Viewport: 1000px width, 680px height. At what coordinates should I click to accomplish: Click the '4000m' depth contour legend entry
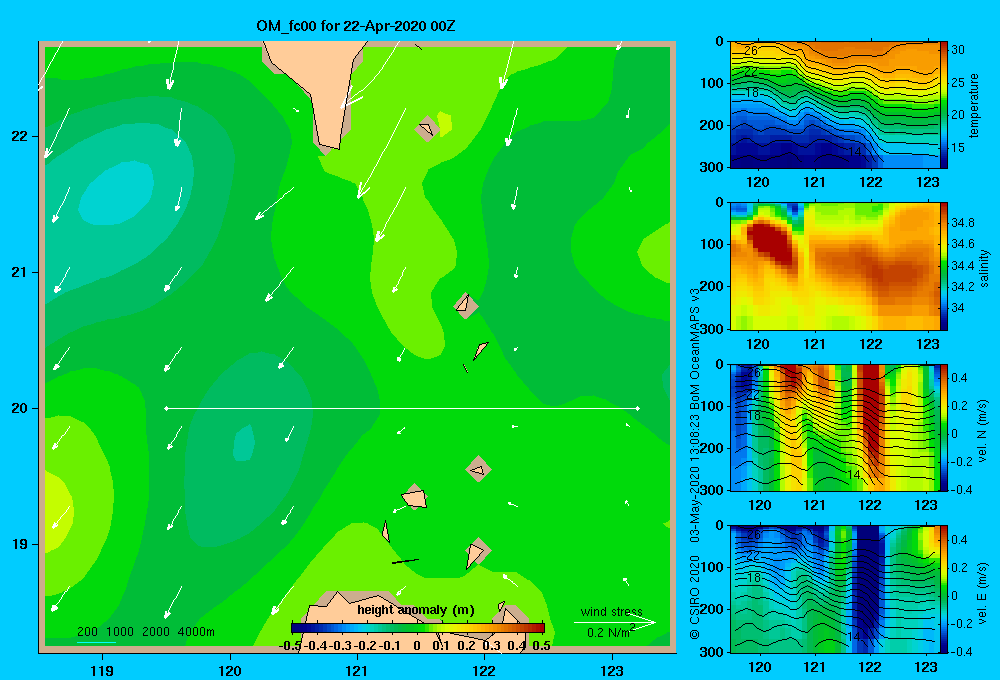[196, 632]
